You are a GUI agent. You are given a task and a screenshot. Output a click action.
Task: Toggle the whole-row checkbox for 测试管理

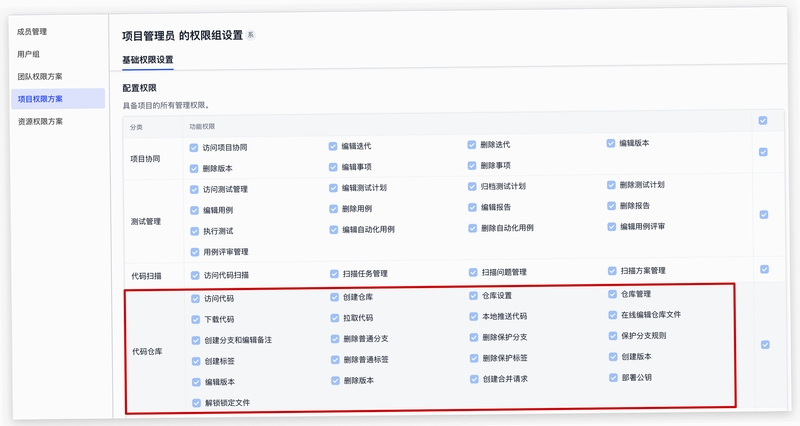pos(764,215)
